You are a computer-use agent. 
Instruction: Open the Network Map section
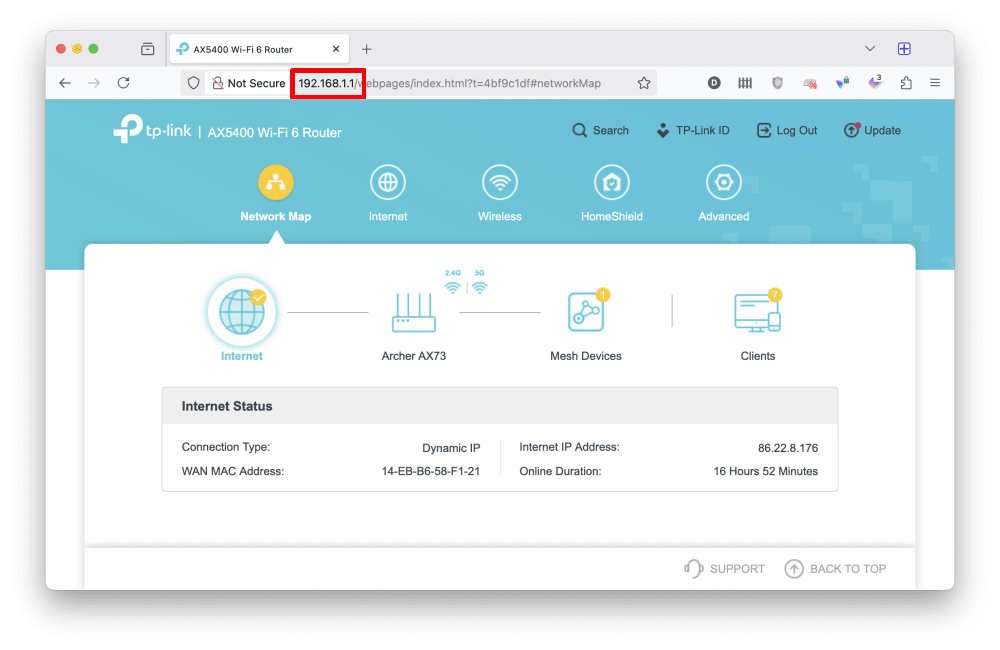(276, 194)
